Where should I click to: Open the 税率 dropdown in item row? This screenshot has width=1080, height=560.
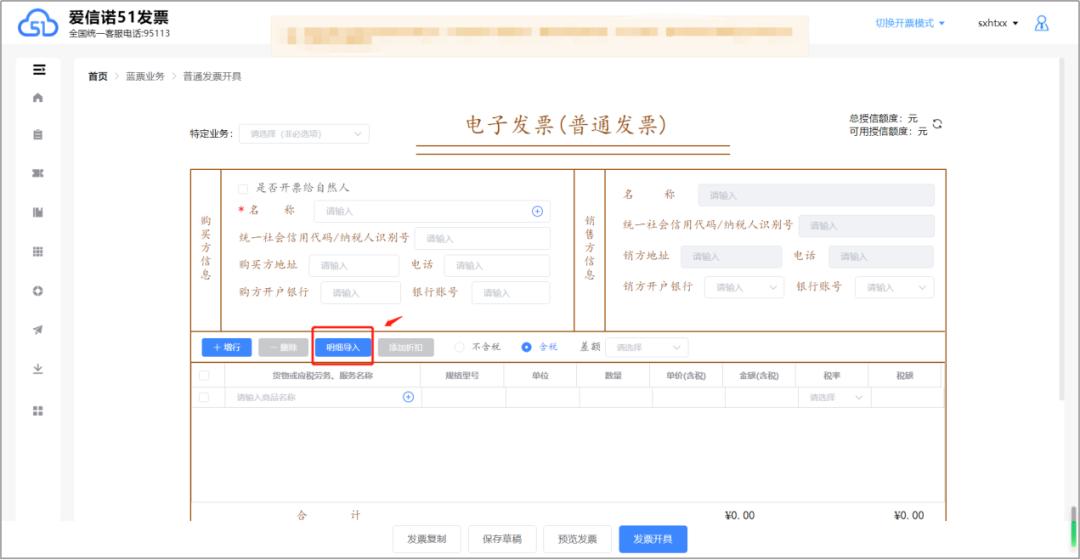point(835,397)
